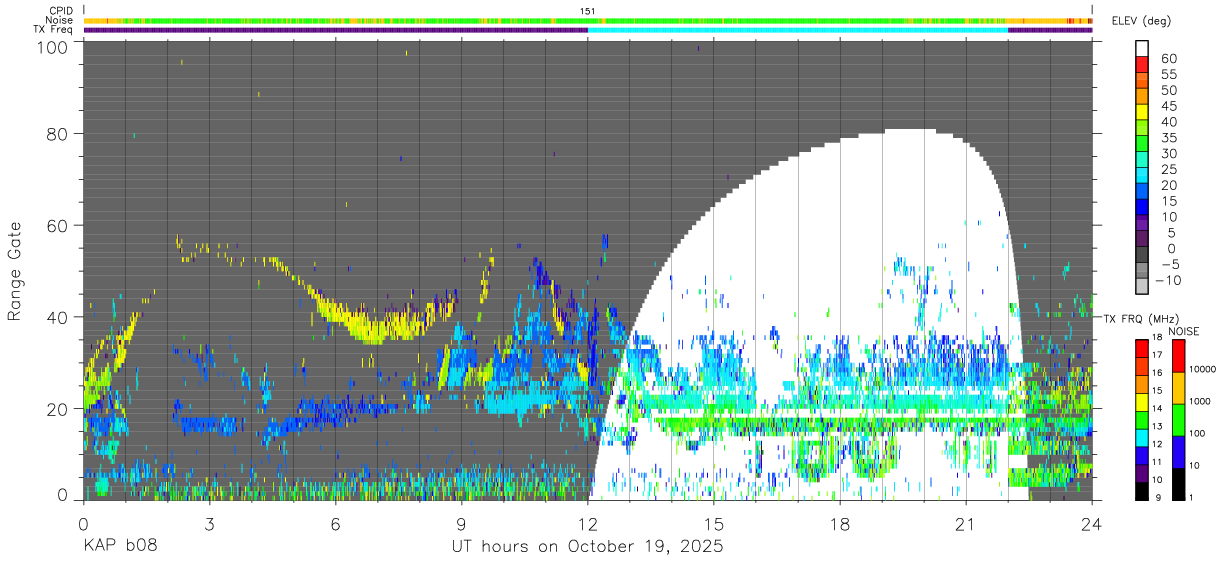The image size is (1228, 567).
Task: Select the red top swatch in TX FRQ legend
Action: tap(1142, 349)
